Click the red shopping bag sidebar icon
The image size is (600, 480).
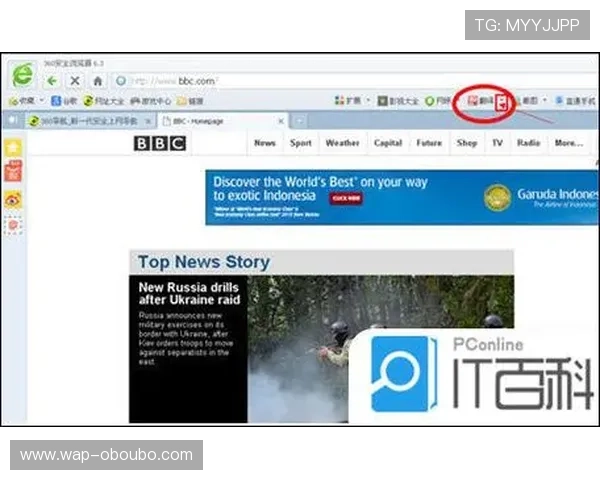click(14, 172)
